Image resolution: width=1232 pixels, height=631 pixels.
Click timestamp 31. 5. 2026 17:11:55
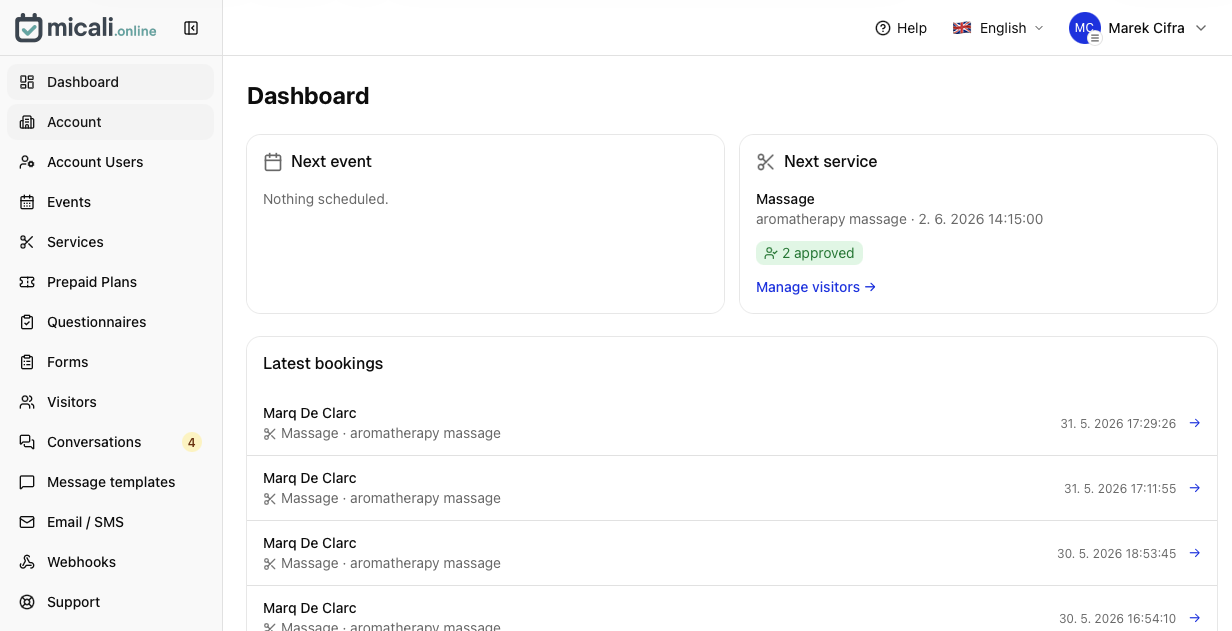pyautogui.click(x=1120, y=489)
